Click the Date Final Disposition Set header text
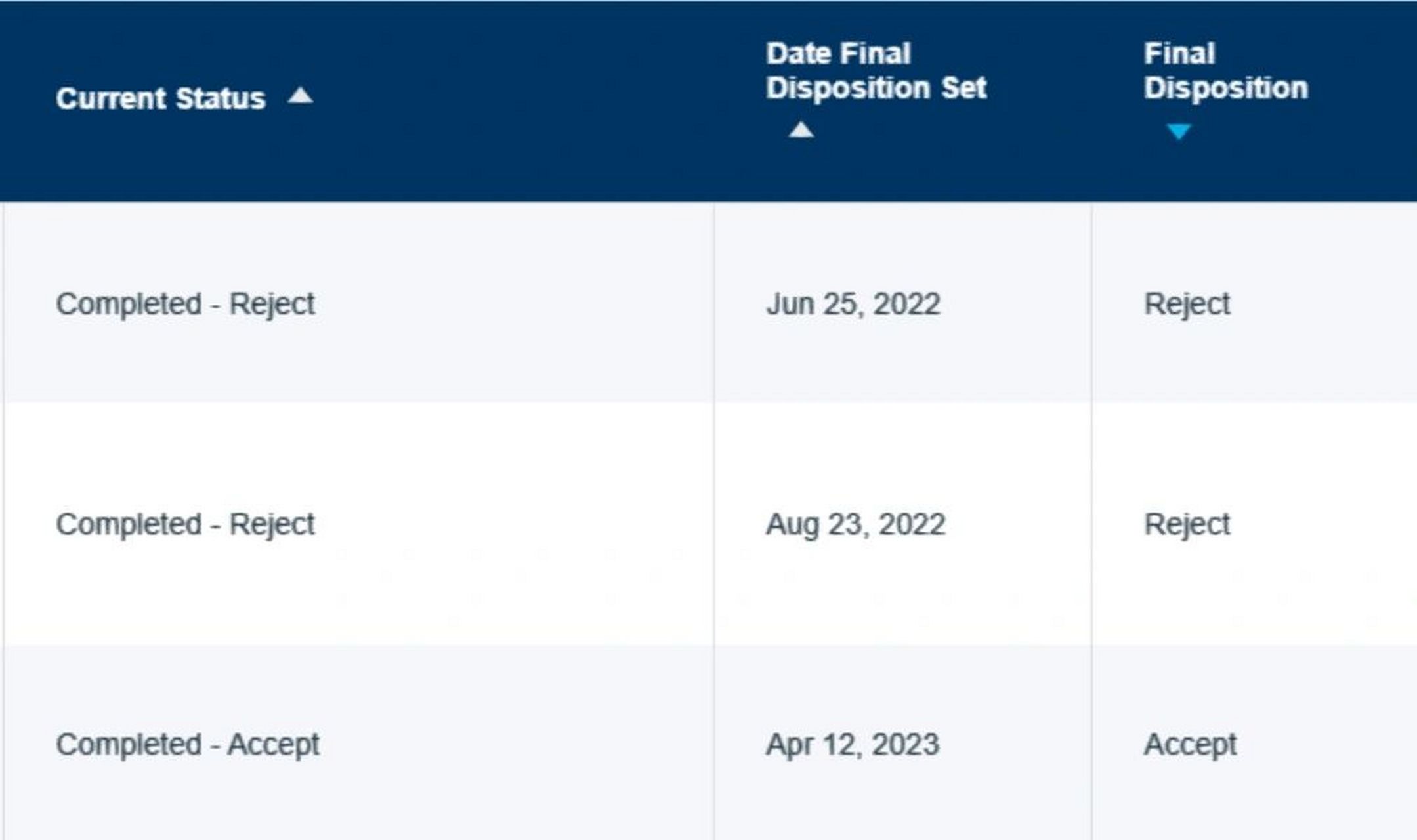 click(876, 71)
